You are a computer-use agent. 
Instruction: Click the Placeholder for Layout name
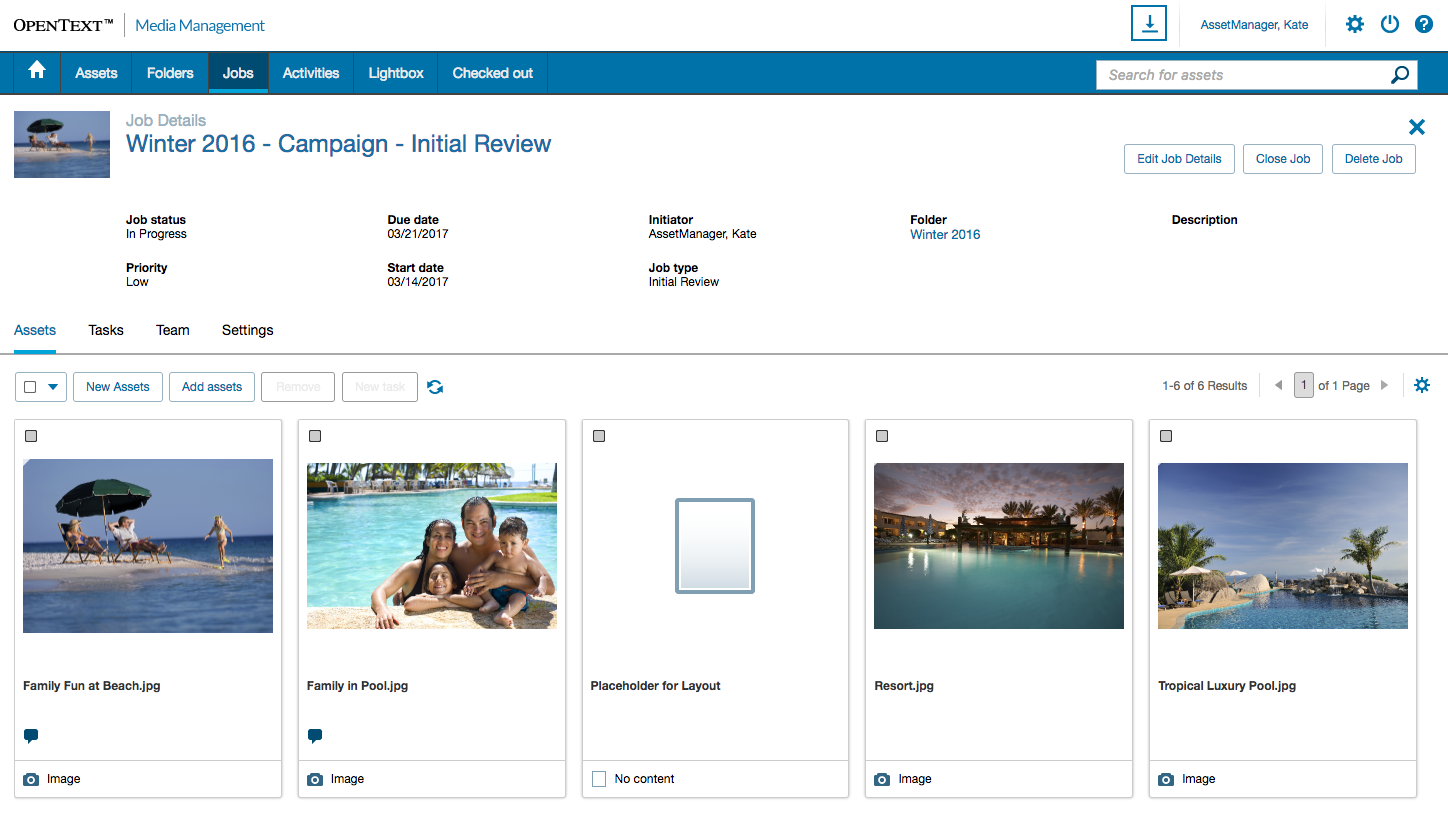pos(656,686)
